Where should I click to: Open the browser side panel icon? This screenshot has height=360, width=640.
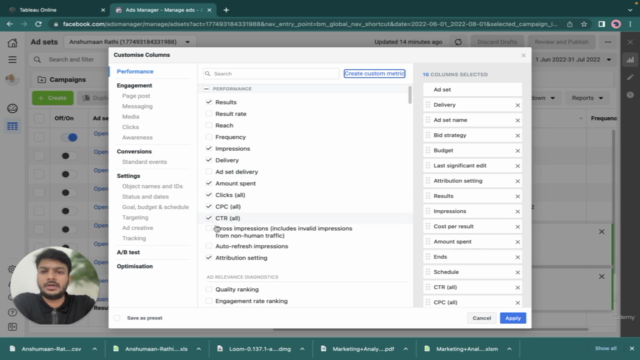602,24
